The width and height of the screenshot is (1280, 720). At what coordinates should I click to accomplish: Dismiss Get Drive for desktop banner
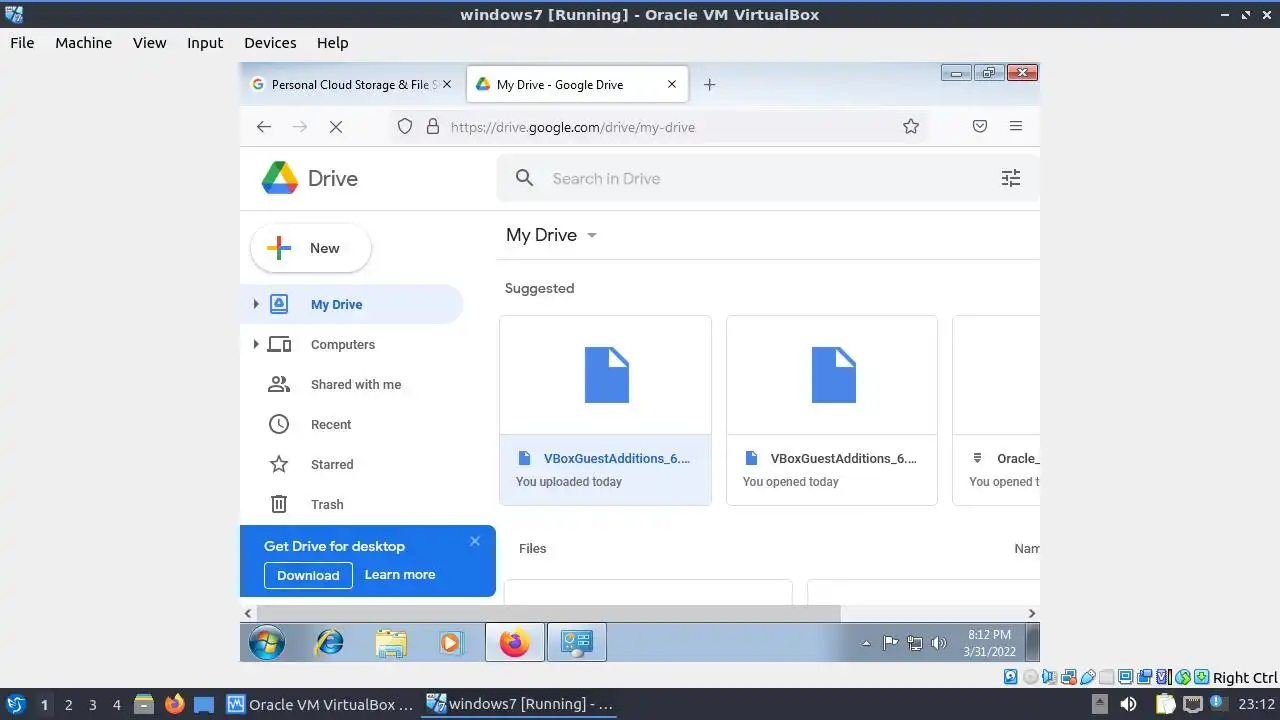[475, 541]
